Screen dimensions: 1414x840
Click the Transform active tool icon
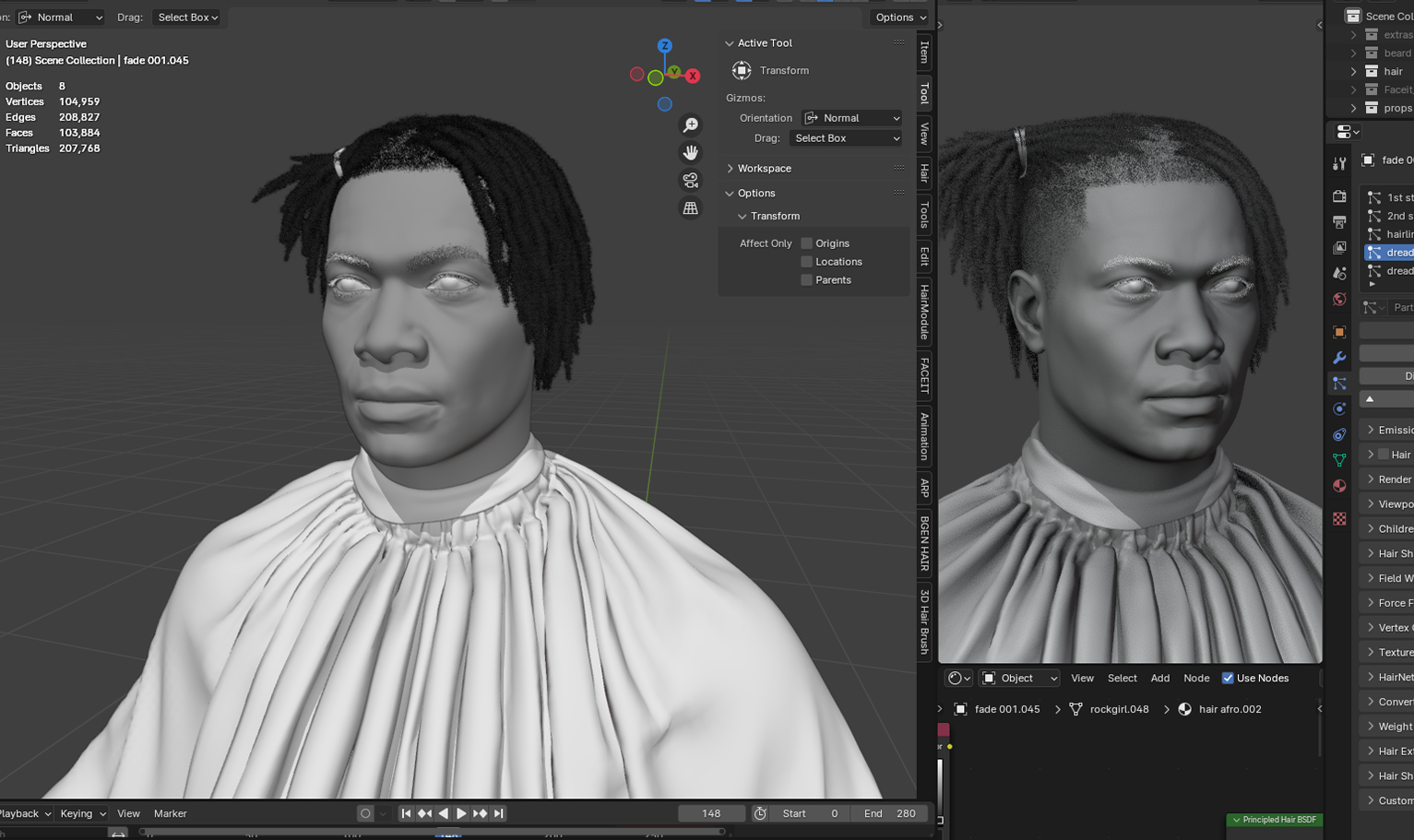click(742, 70)
